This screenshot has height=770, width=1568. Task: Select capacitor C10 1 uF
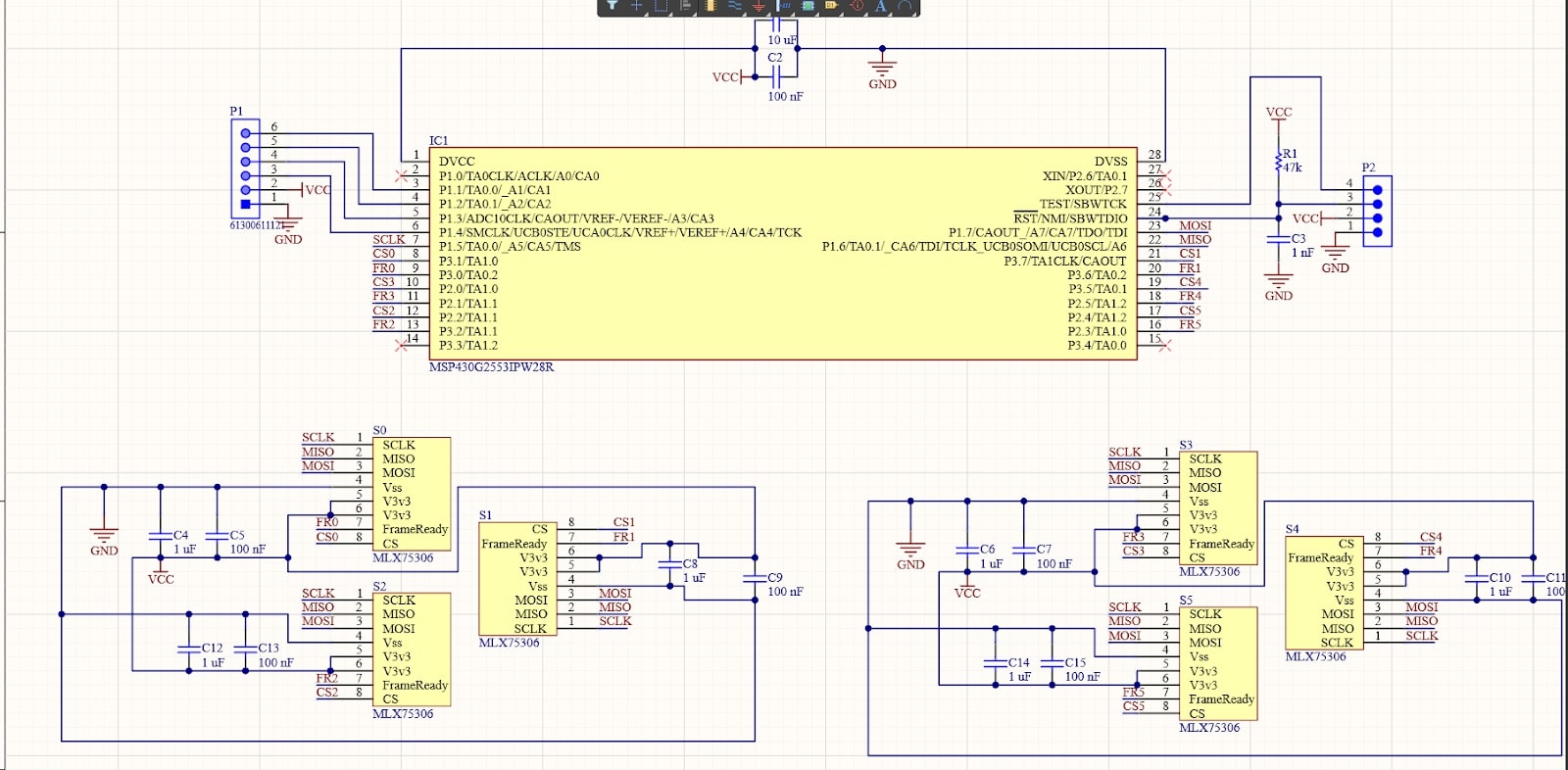(1477, 578)
